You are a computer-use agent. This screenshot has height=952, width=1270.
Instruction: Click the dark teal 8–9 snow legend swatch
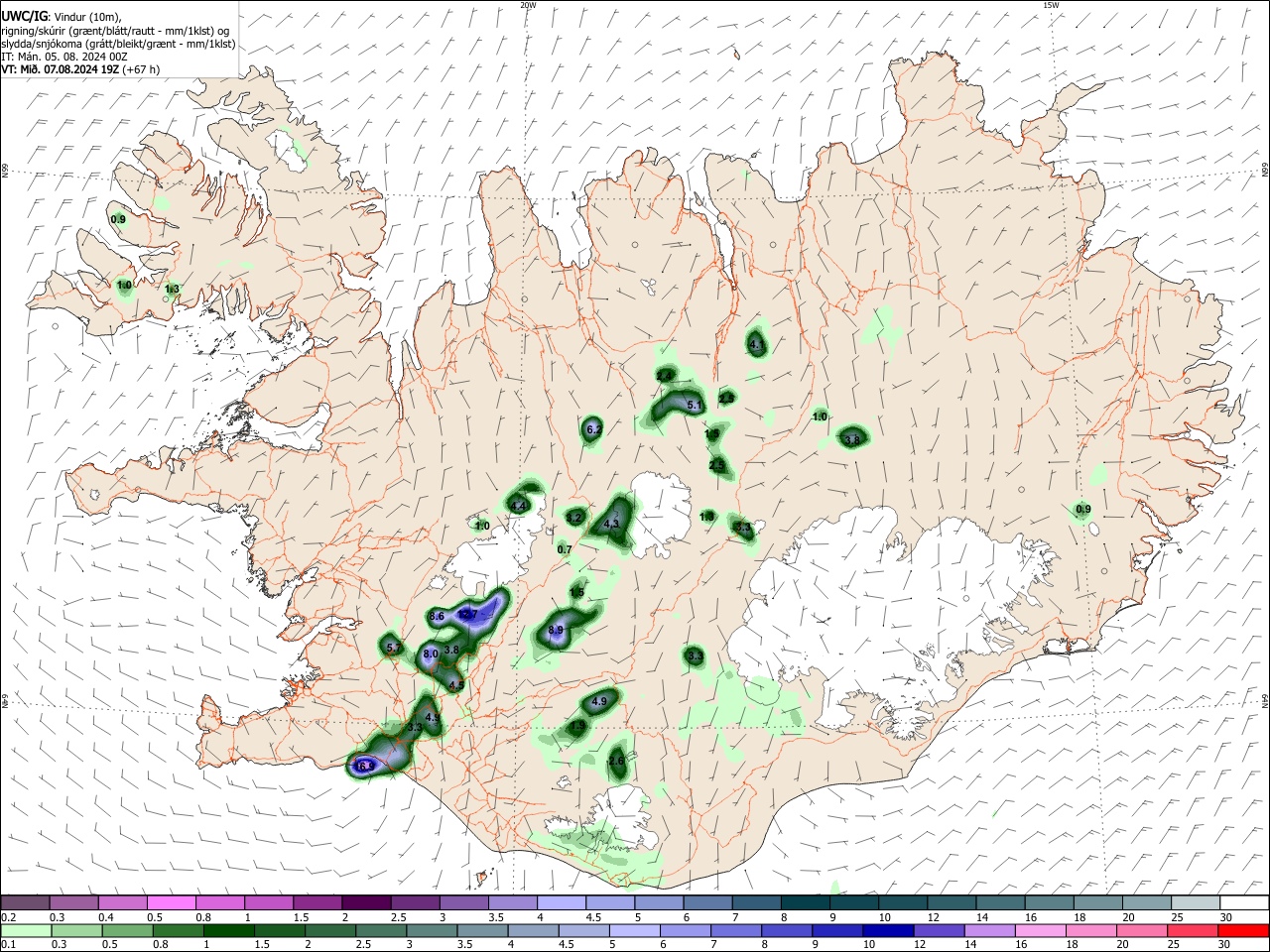coord(805,902)
